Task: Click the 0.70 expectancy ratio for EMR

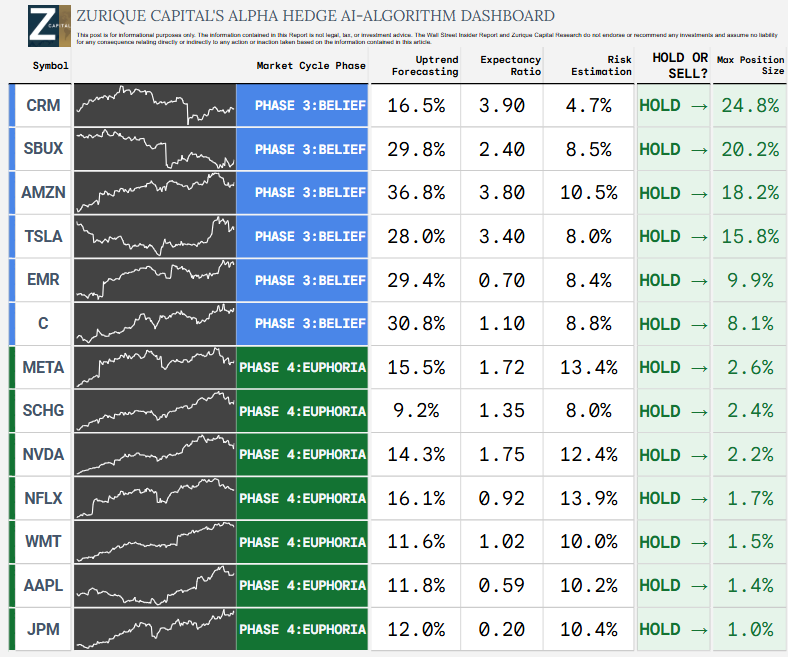Action: pos(502,280)
